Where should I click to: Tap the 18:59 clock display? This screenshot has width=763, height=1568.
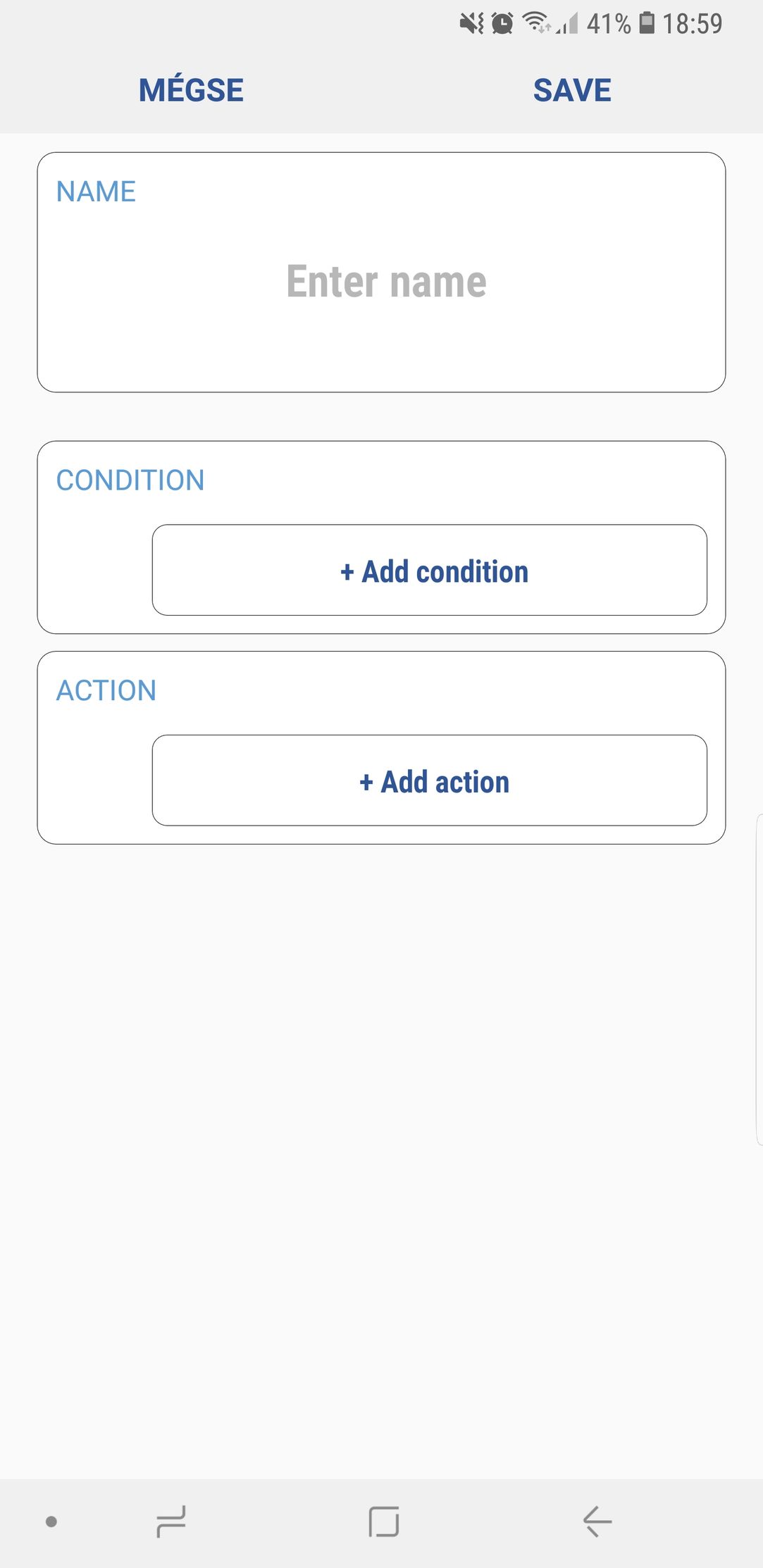click(x=692, y=24)
